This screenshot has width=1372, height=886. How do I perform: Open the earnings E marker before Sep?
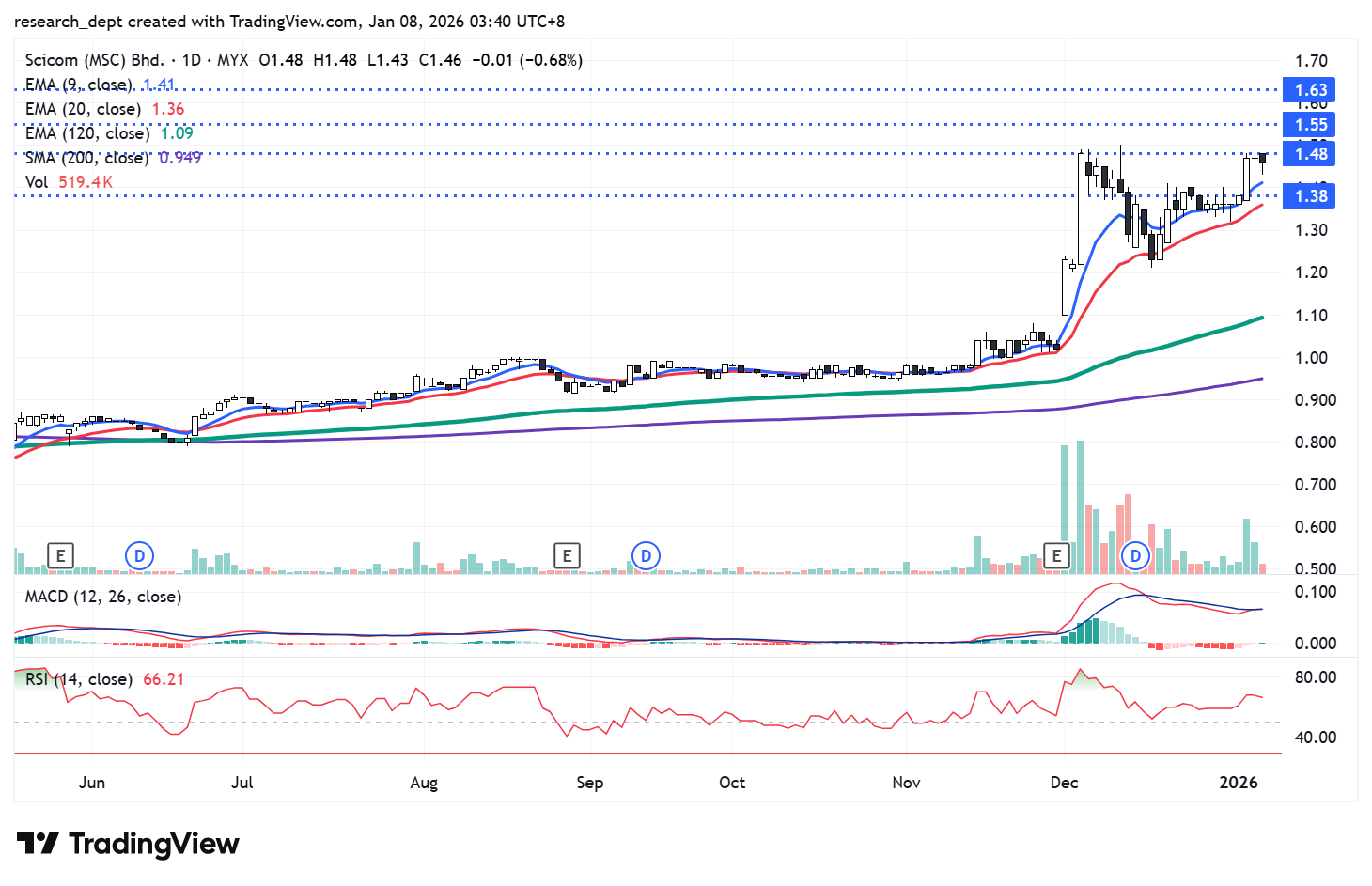click(567, 555)
